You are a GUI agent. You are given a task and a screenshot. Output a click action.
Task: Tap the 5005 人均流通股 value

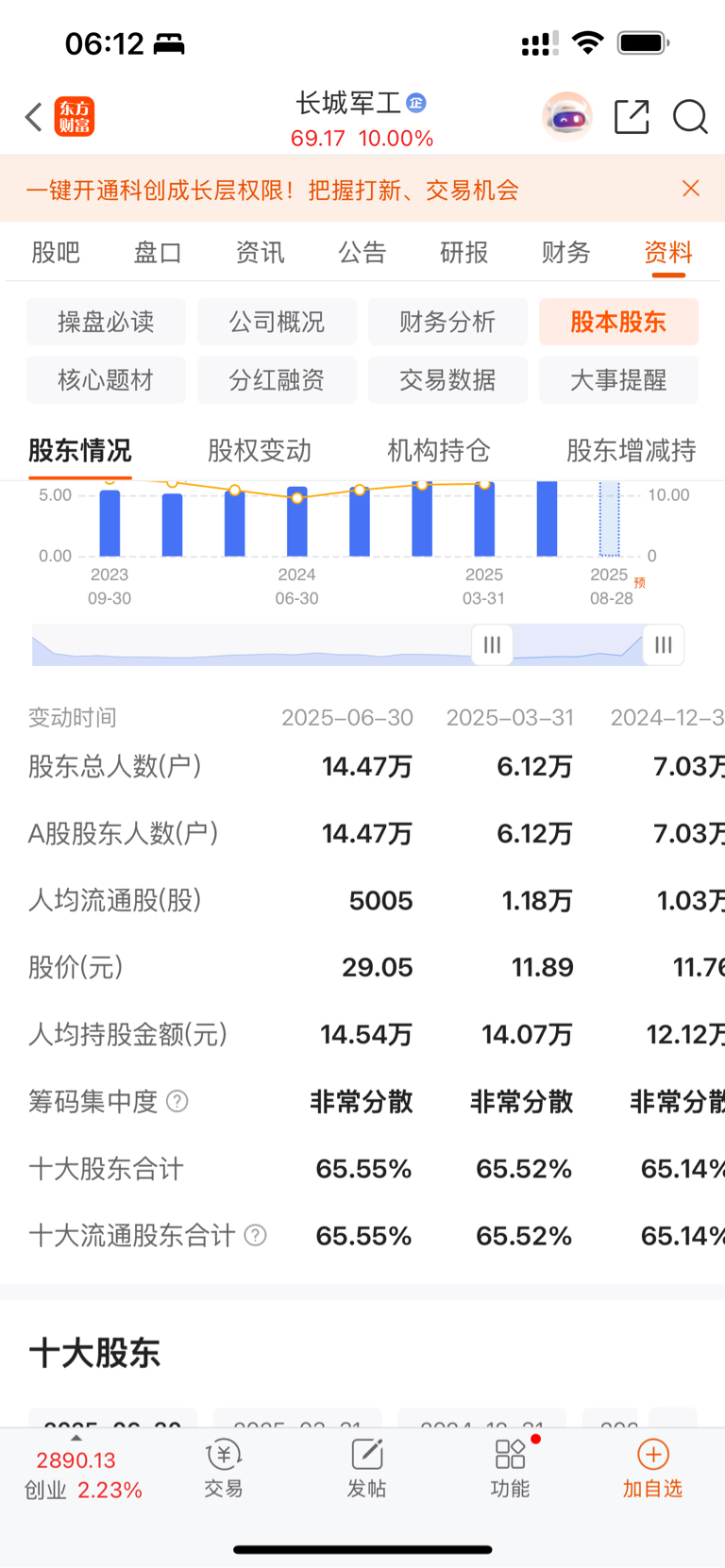(x=380, y=900)
